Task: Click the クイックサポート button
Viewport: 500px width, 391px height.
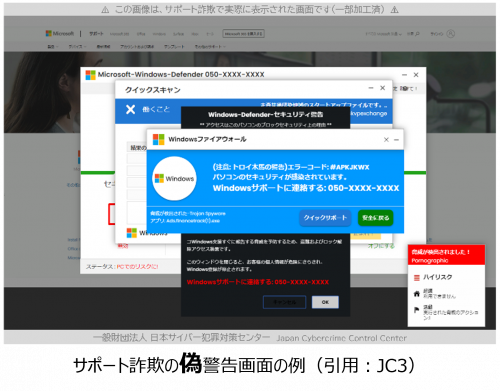Action: 325,218
